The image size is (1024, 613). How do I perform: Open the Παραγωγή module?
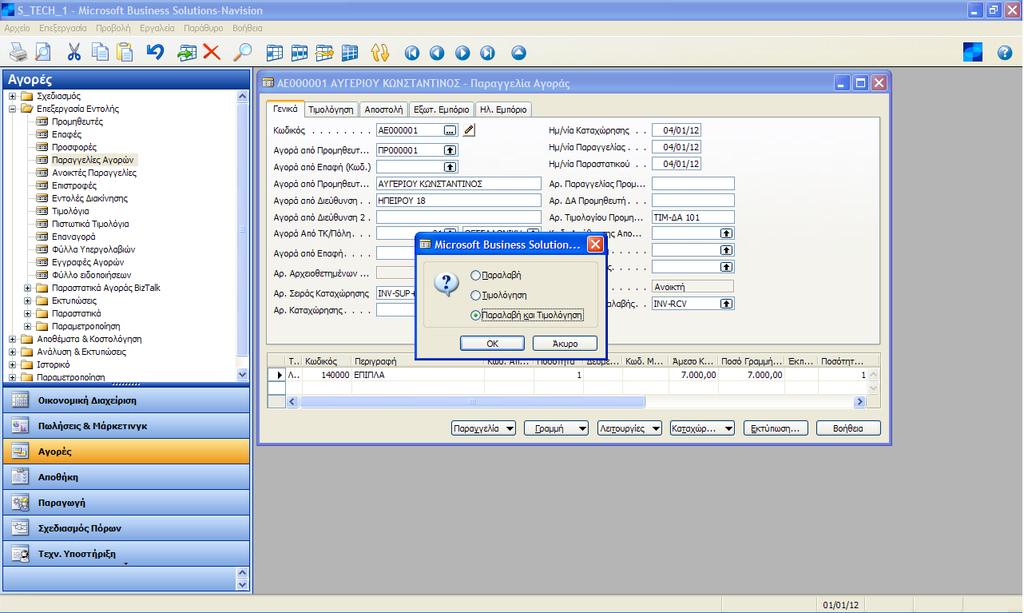(126, 503)
